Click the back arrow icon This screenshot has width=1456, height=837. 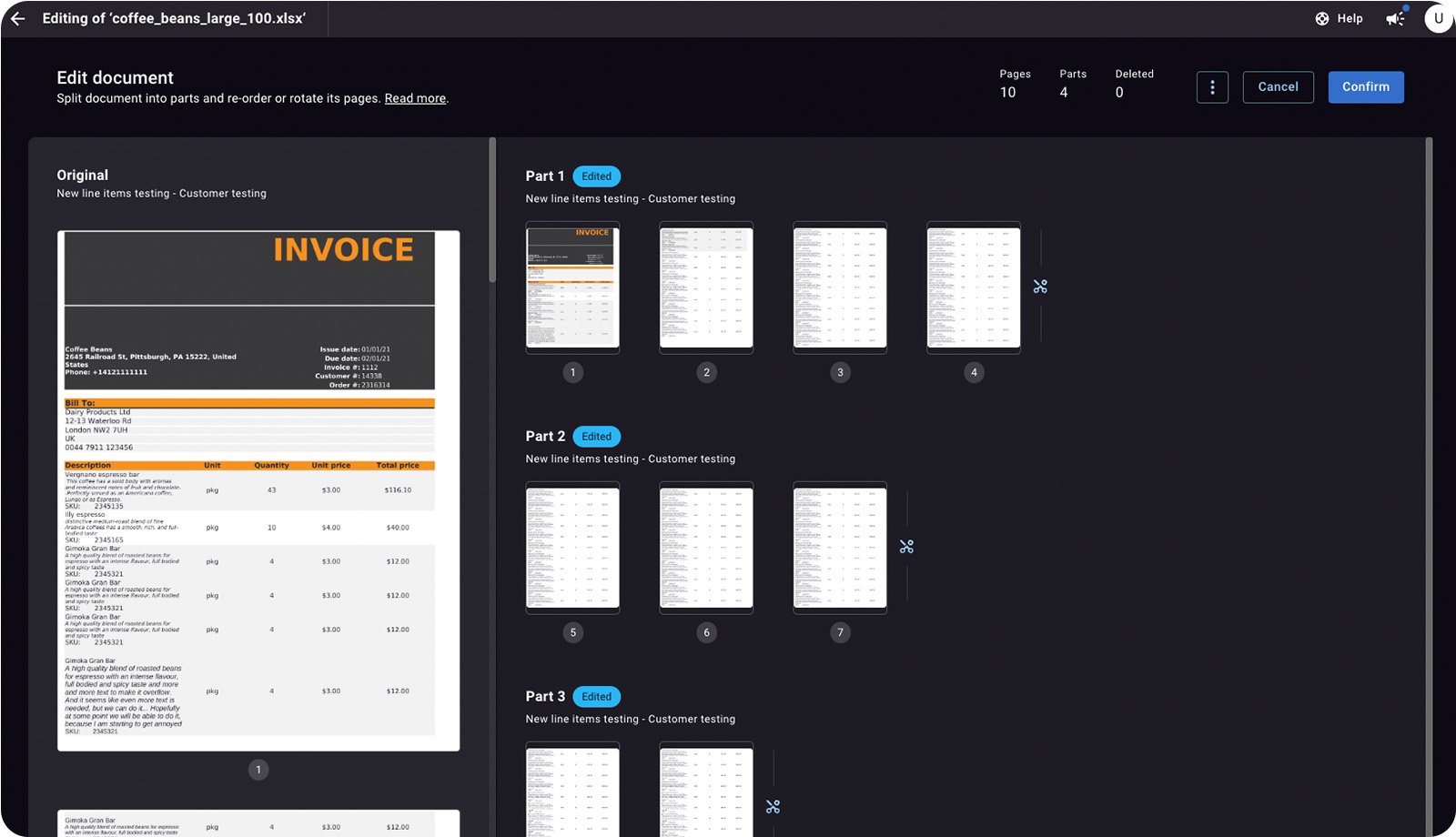[x=18, y=18]
